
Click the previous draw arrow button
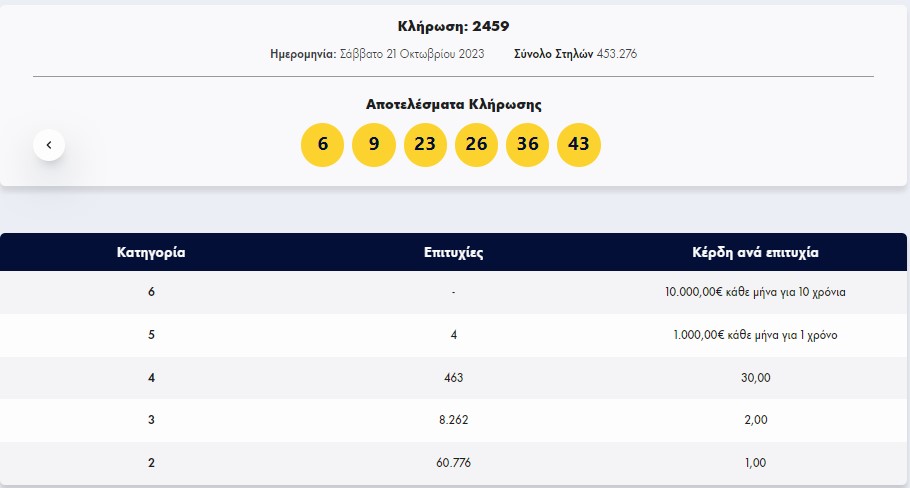(x=49, y=145)
